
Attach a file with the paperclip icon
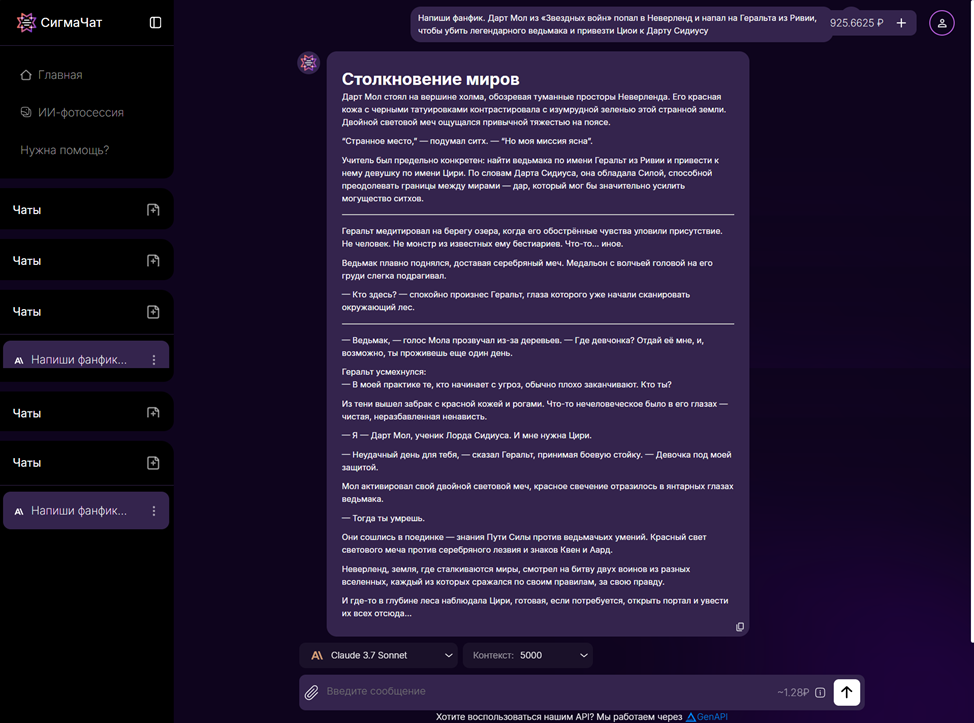[312, 692]
